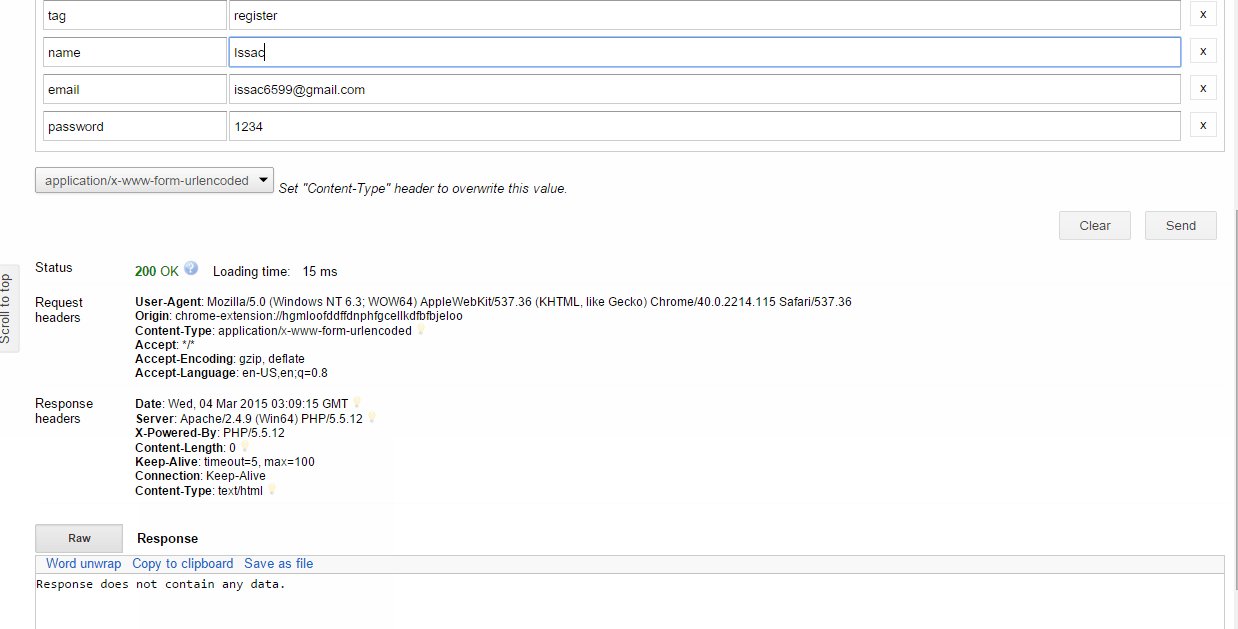Click Save as file link
This screenshot has height=629, width=1238.
pos(278,563)
